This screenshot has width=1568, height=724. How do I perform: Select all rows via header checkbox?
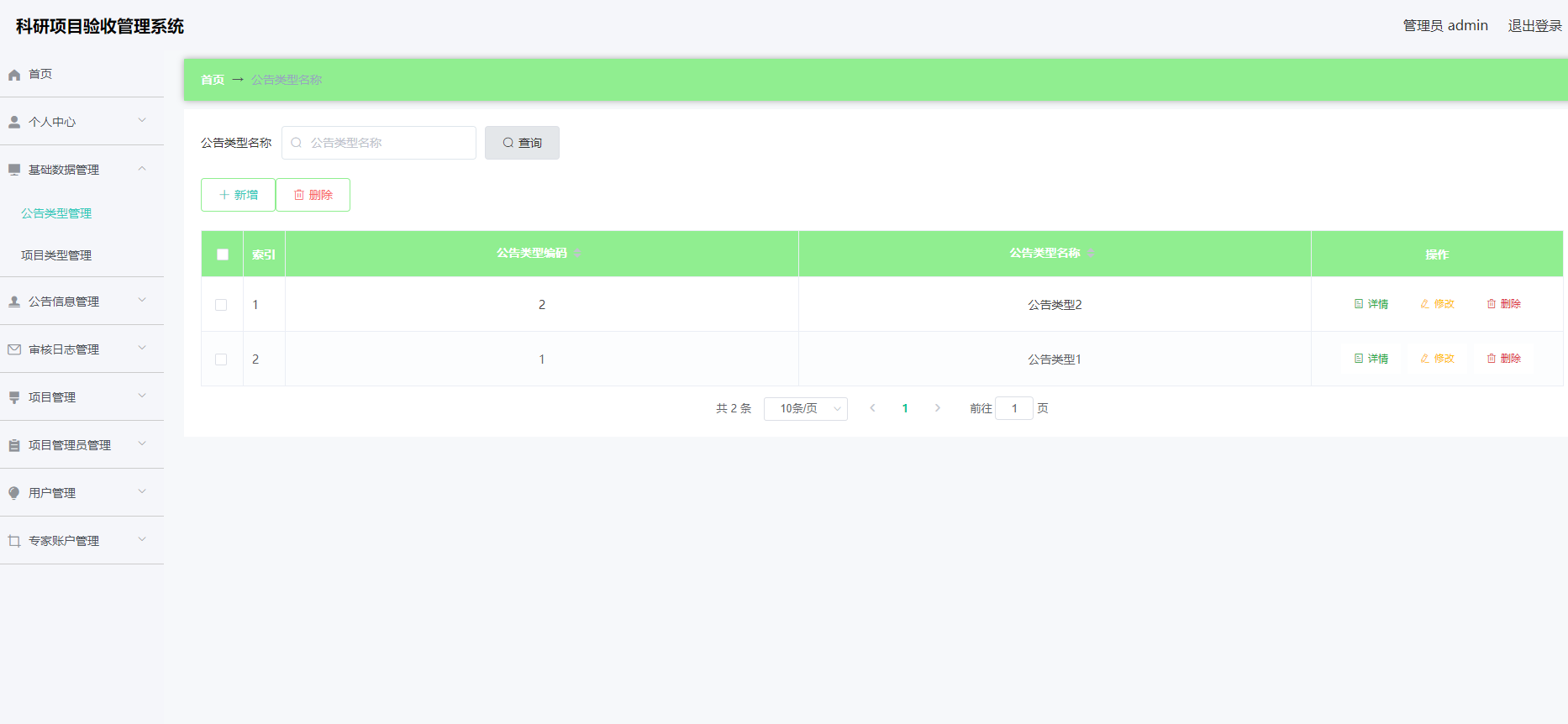pyautogui.click(x=223, y=254)
